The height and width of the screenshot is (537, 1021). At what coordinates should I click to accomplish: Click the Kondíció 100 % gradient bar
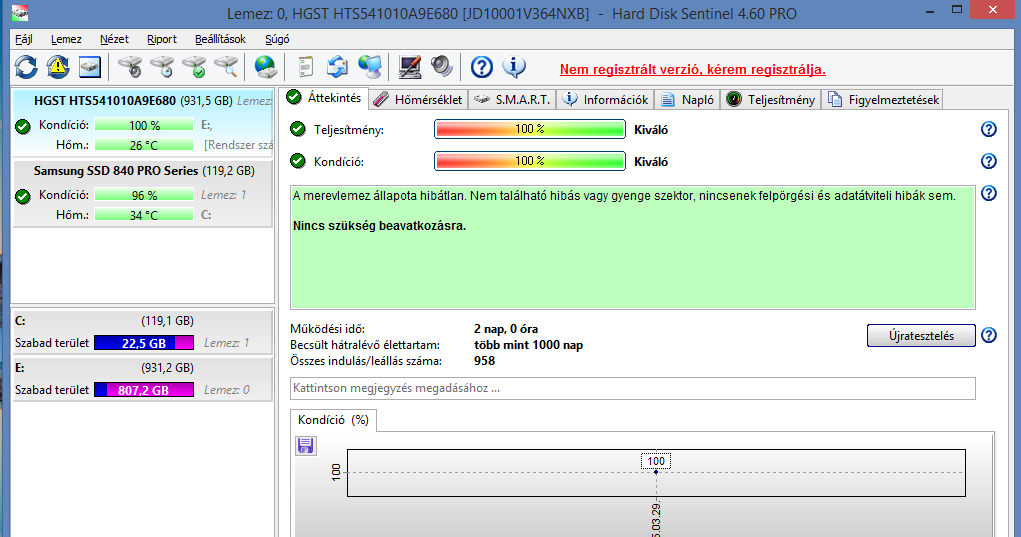[529, 161]
